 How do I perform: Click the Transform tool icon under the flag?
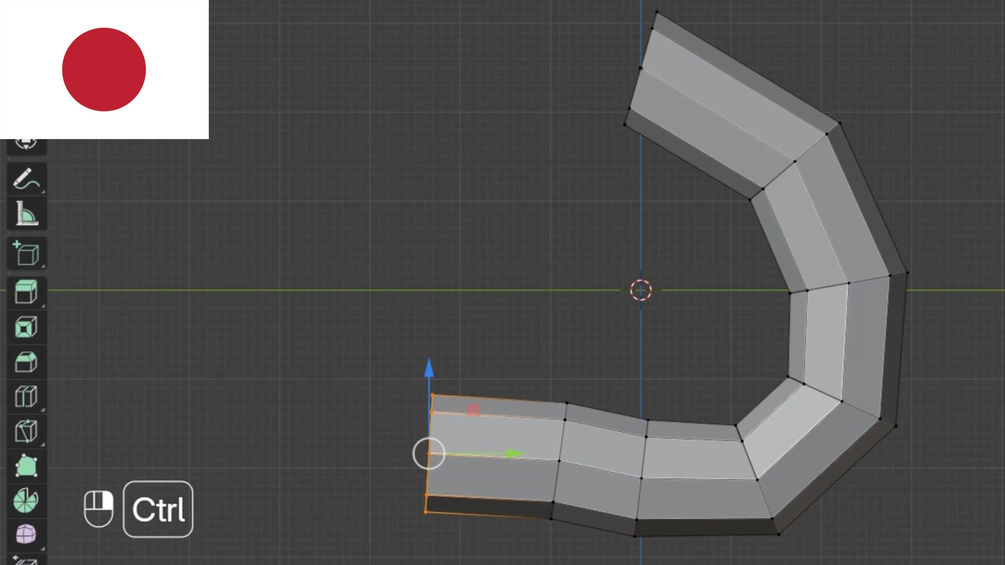(x=26, y=145)
